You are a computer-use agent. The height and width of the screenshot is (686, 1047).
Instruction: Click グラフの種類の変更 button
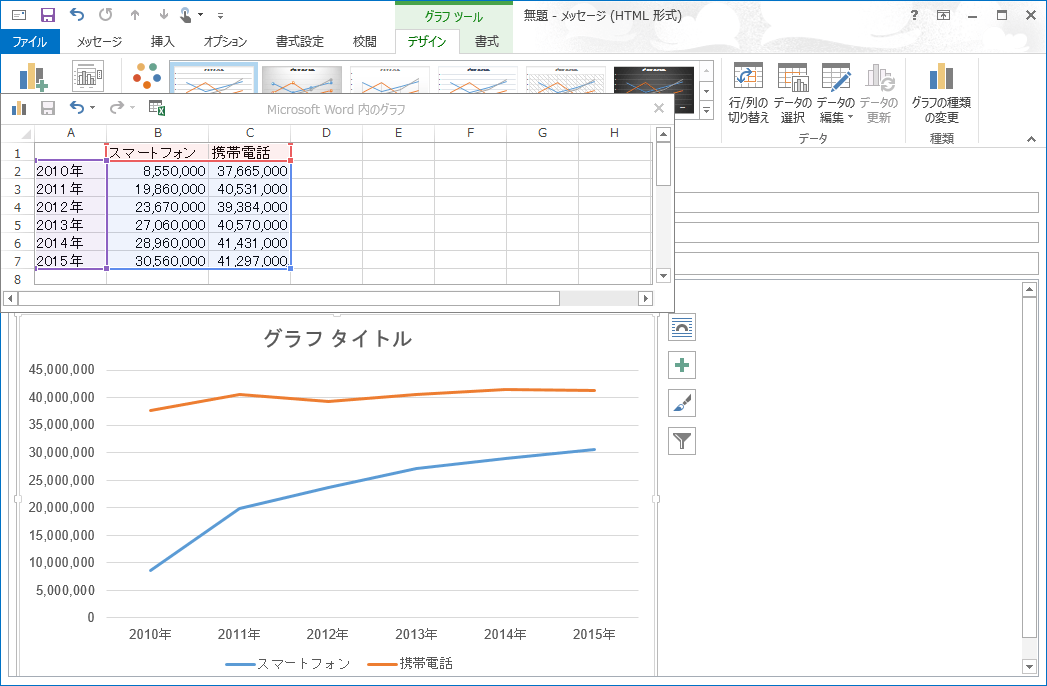pos(941,93)
